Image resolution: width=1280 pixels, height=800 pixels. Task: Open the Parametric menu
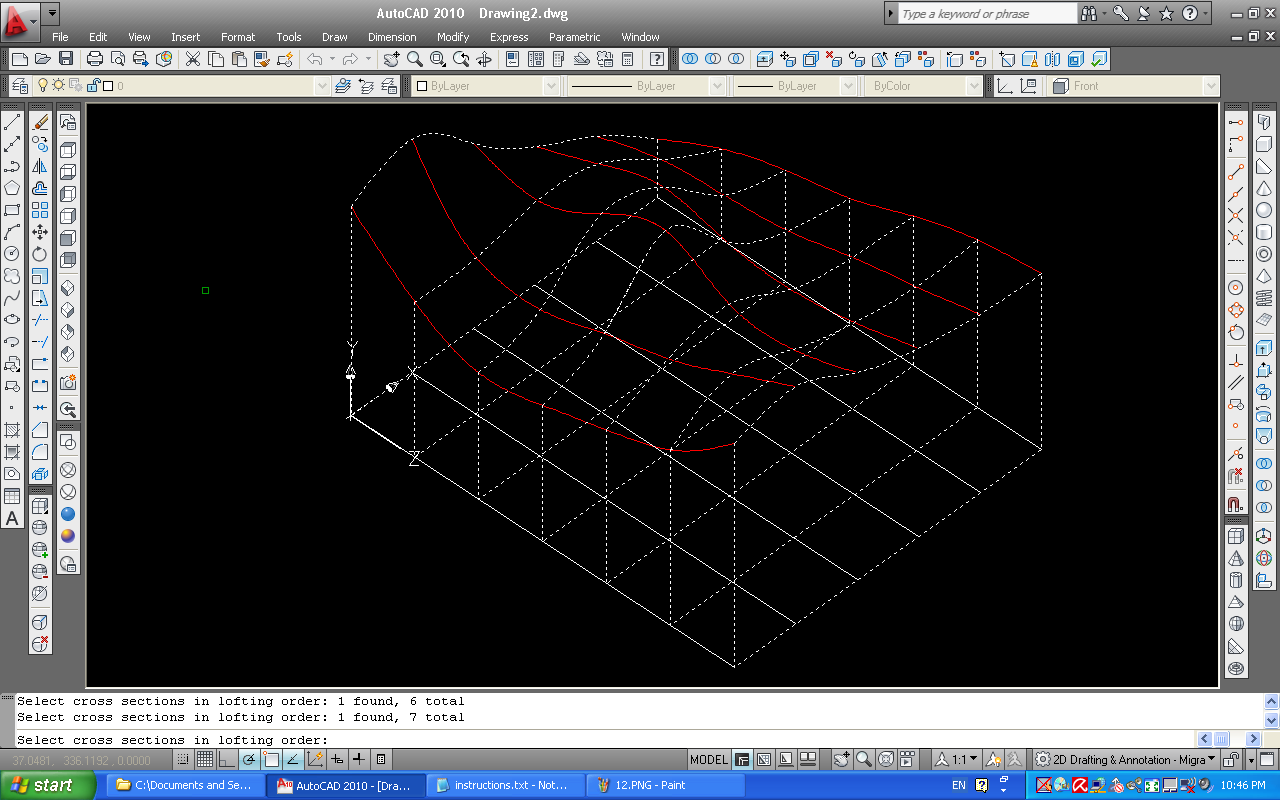click(574, 37)
